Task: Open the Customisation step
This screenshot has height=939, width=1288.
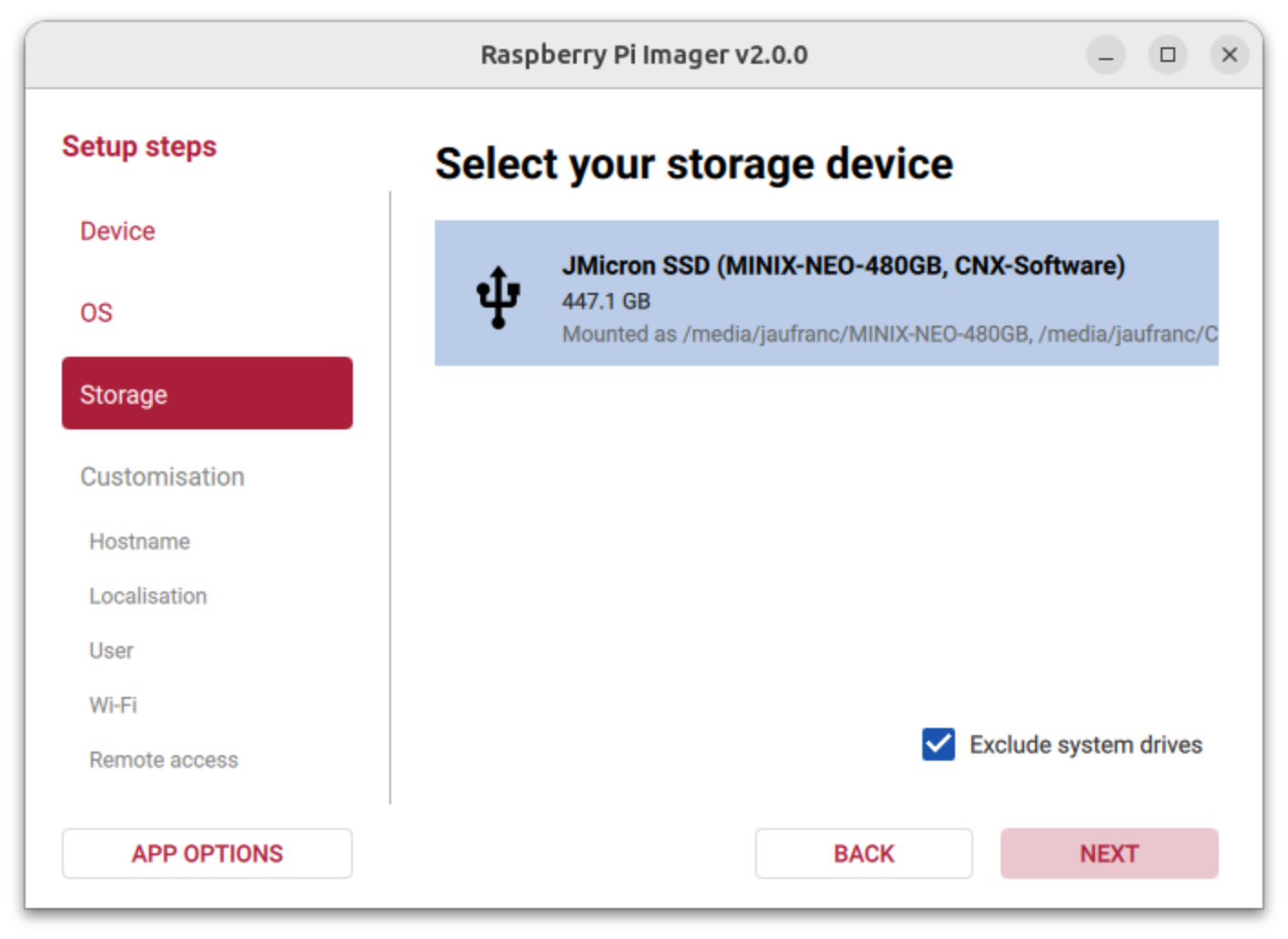Action: click(162, 477)
